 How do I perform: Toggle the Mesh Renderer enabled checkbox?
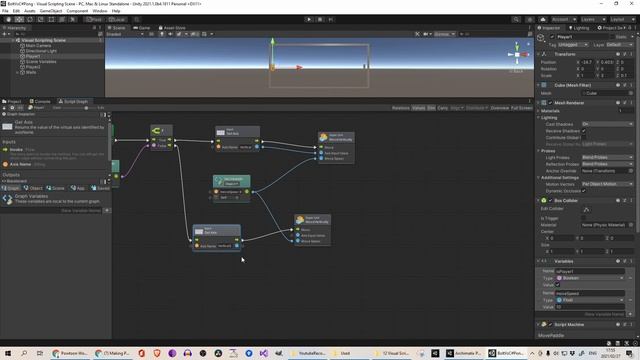click(x=550, y=103)
